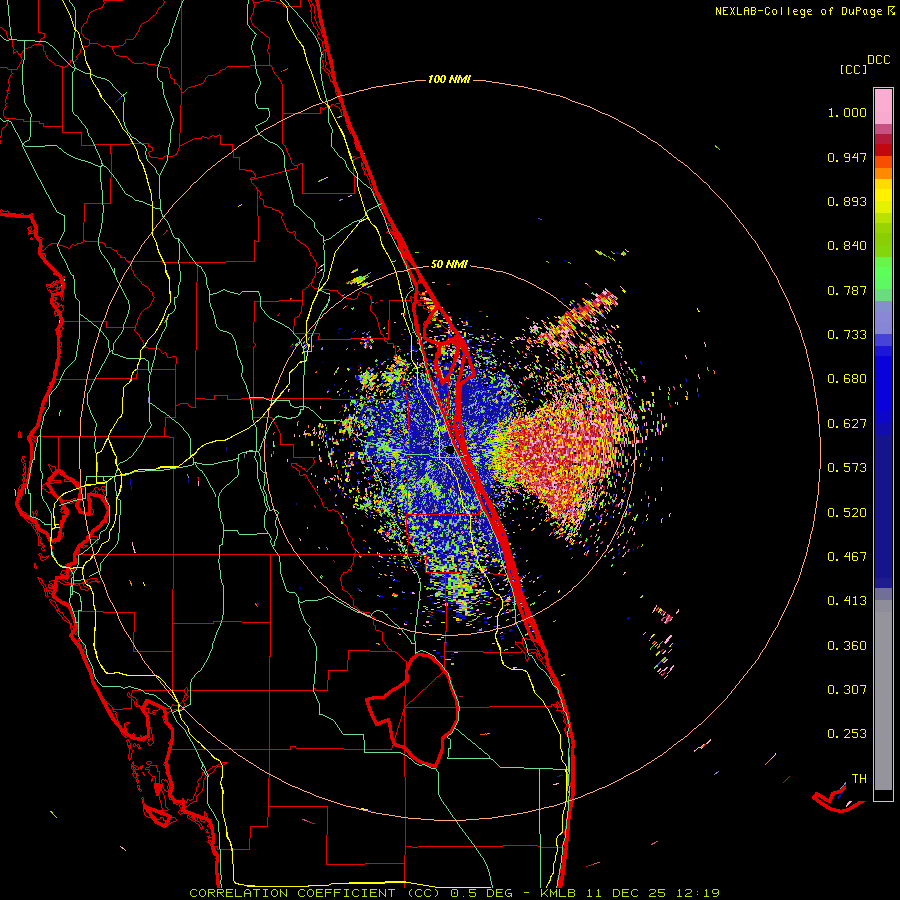900x900 pixels.
Task: Click the 0.360 scale value
Action: [847, 646]
